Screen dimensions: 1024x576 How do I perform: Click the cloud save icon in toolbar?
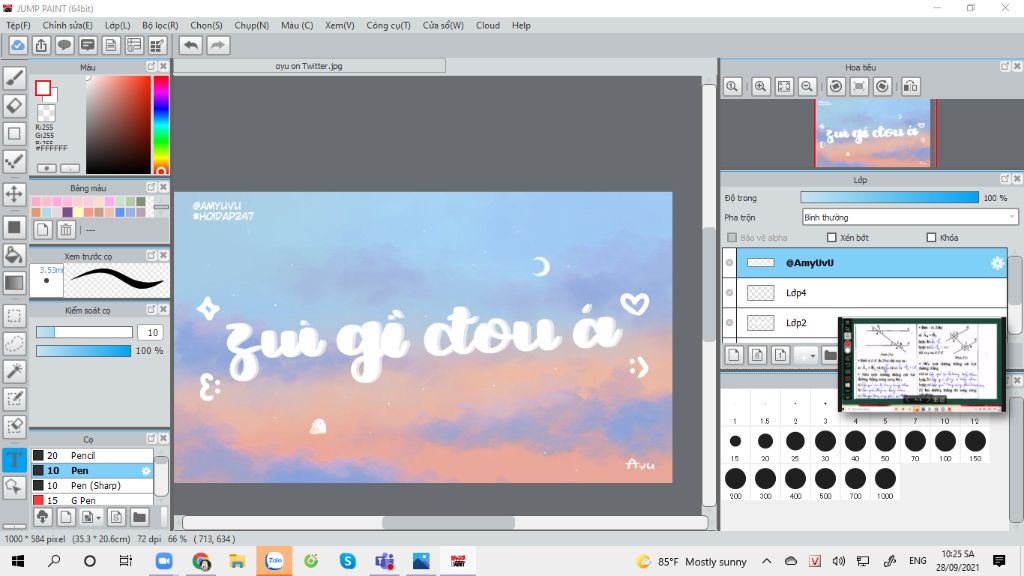point(18,45)
